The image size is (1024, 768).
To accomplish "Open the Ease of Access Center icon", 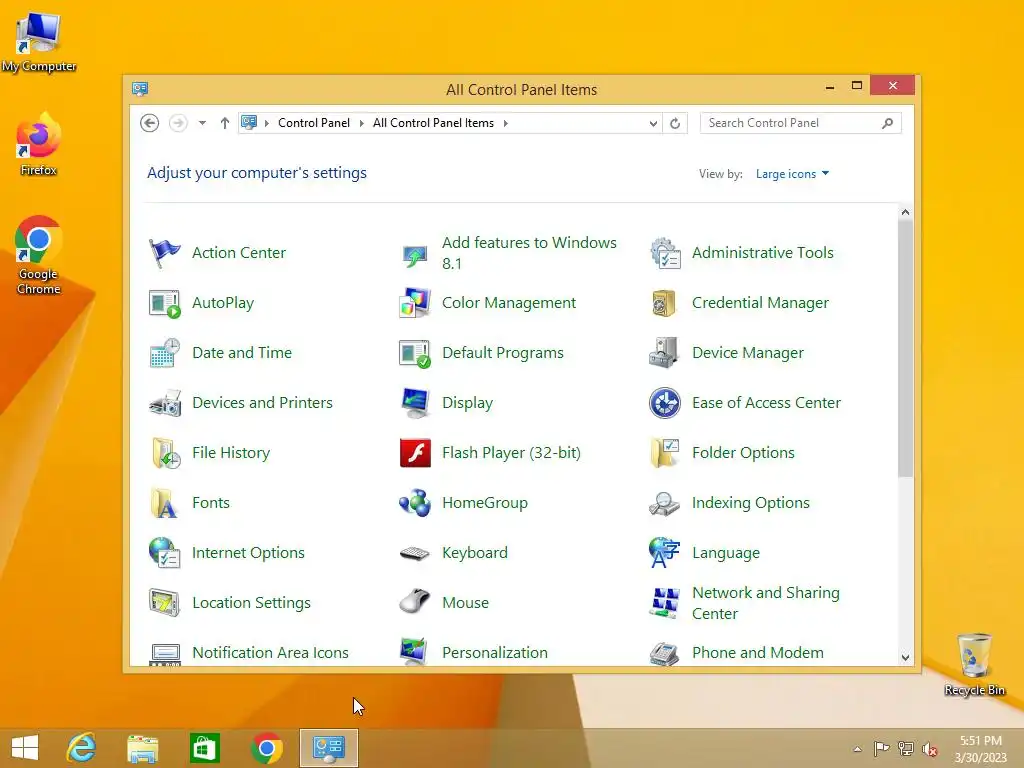I will [665, 403].
